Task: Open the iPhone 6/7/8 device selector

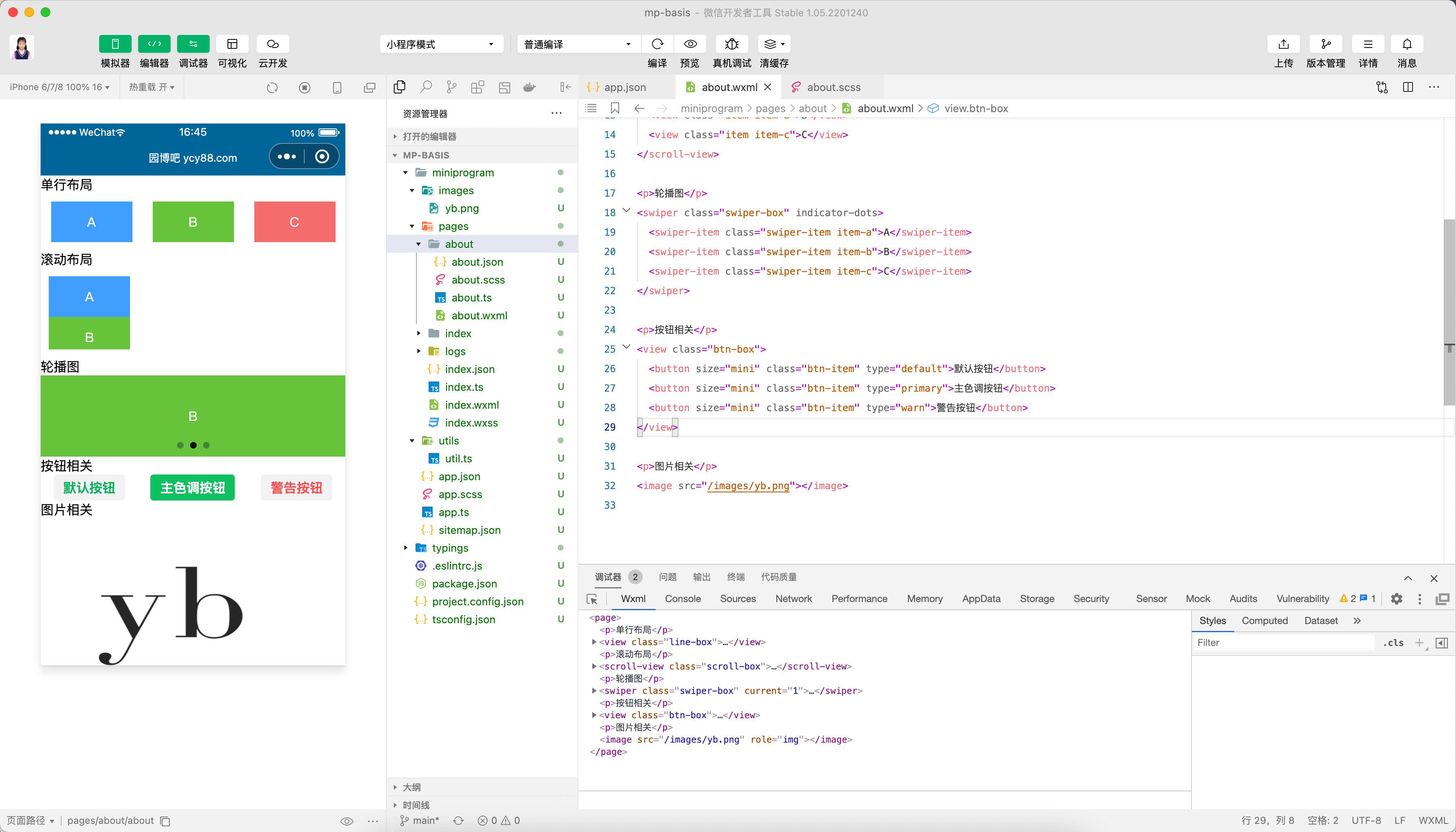Action: point(59,87)
